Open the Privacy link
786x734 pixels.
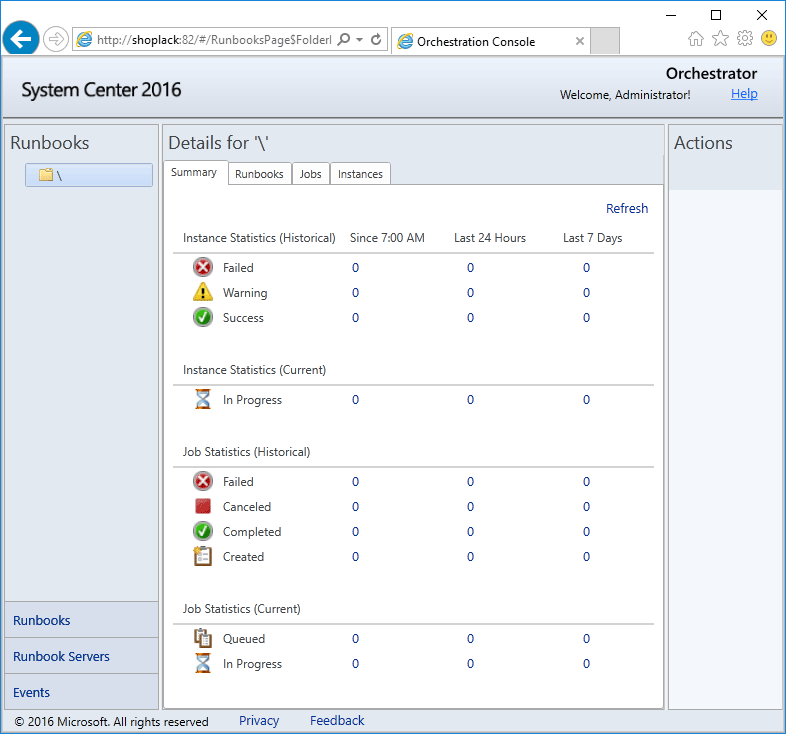pos(259,721)
